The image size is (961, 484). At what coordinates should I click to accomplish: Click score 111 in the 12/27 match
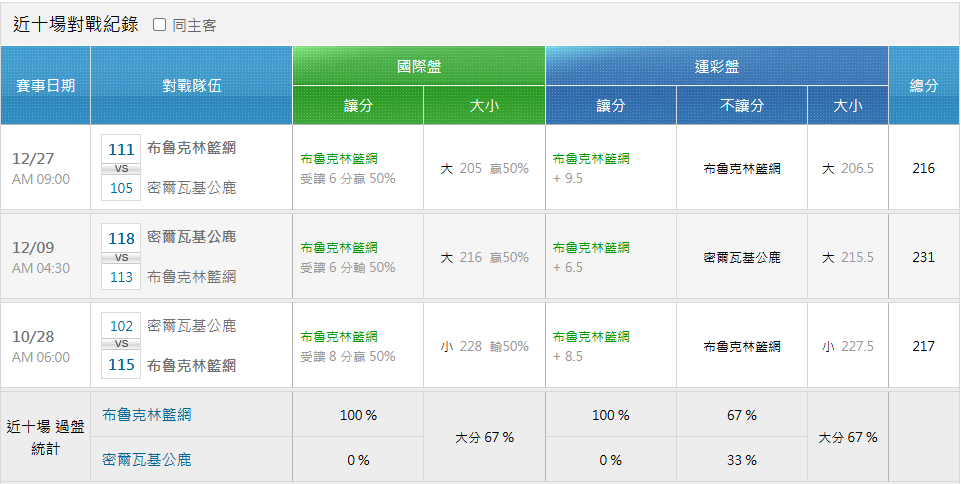121,149
